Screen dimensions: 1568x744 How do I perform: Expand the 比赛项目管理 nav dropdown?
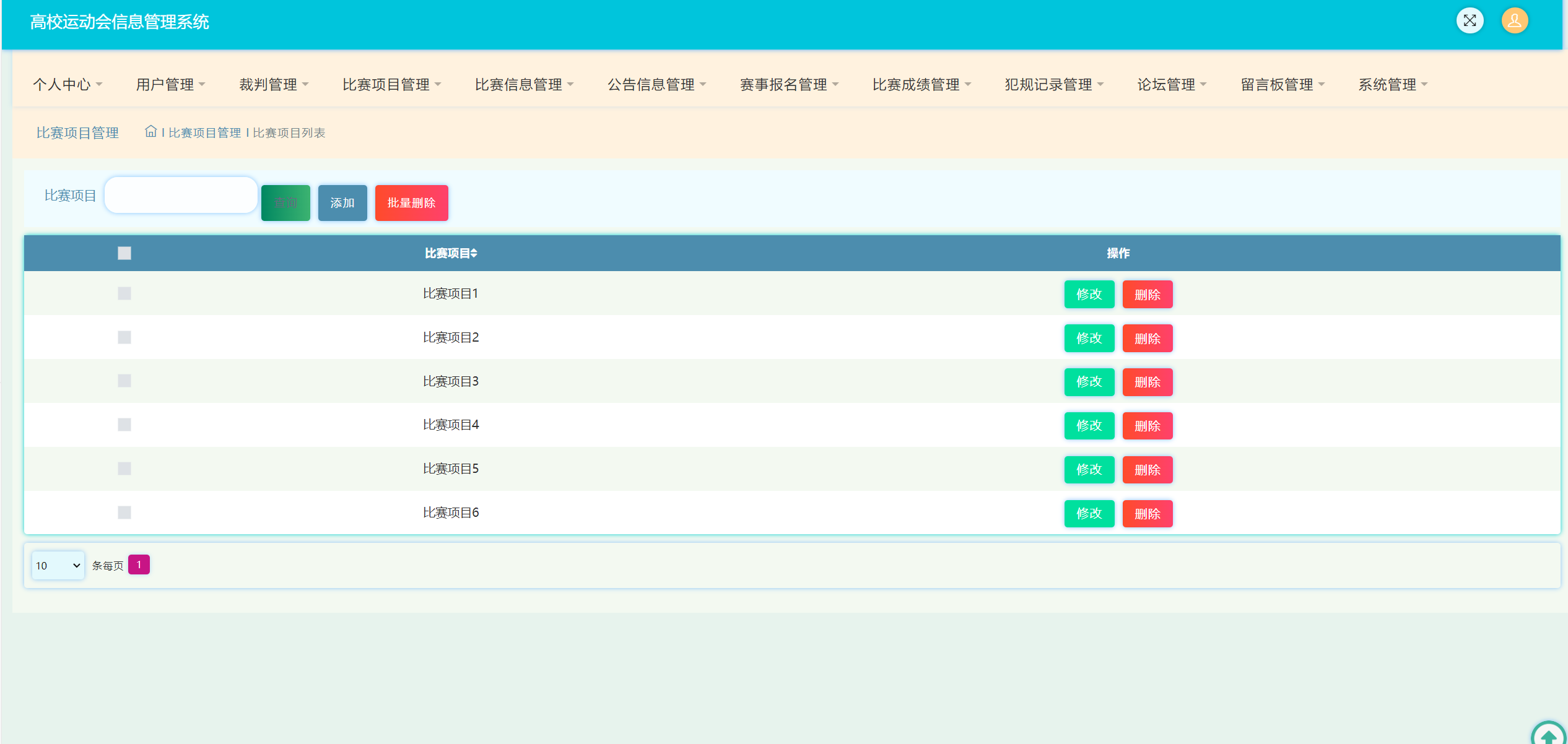[x=391, y=84]
